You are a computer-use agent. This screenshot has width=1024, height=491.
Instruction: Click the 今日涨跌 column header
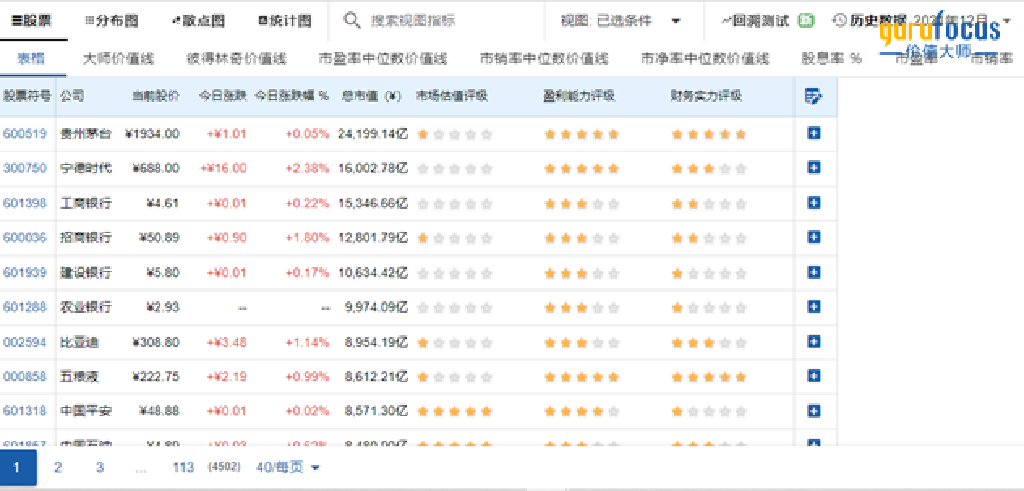223,97
